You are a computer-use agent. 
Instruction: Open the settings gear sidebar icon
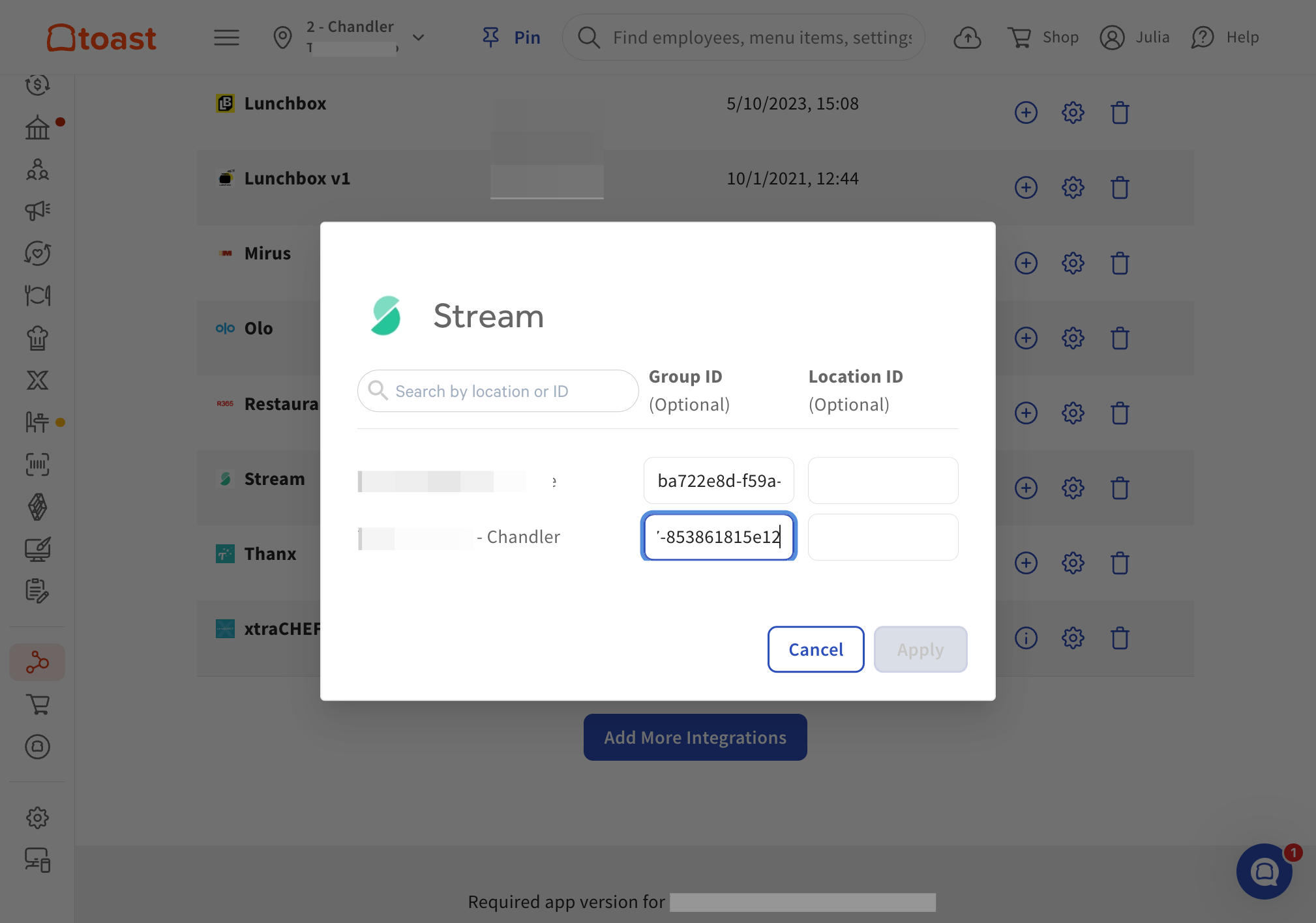[x=38, y=817]
